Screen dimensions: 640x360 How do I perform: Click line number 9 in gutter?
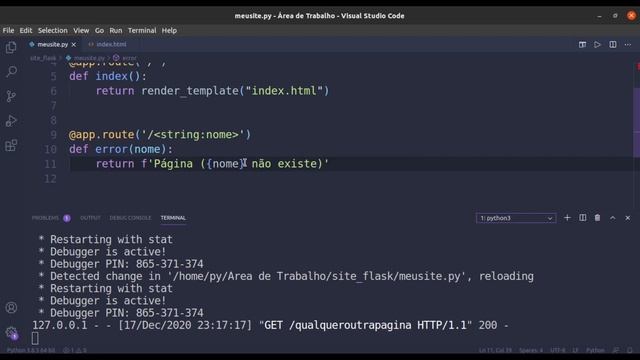tap(53, 135)
